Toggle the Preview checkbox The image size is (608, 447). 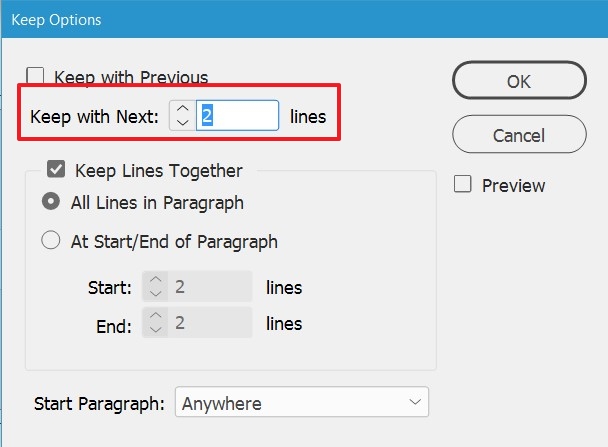pos(462,184)
